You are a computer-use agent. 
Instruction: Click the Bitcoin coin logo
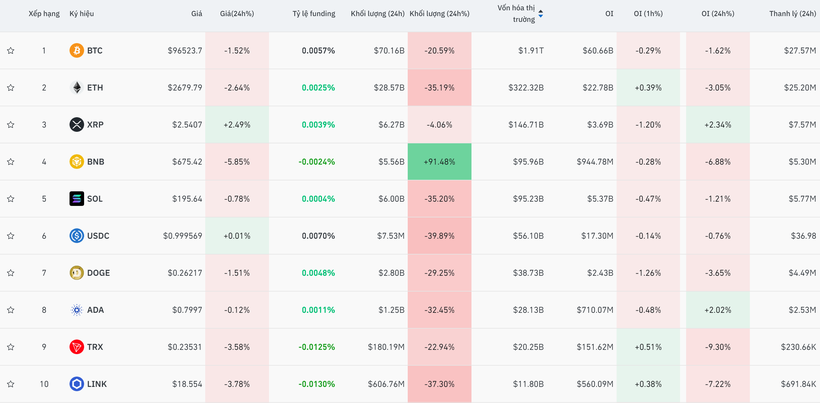[x=76, y=51]
